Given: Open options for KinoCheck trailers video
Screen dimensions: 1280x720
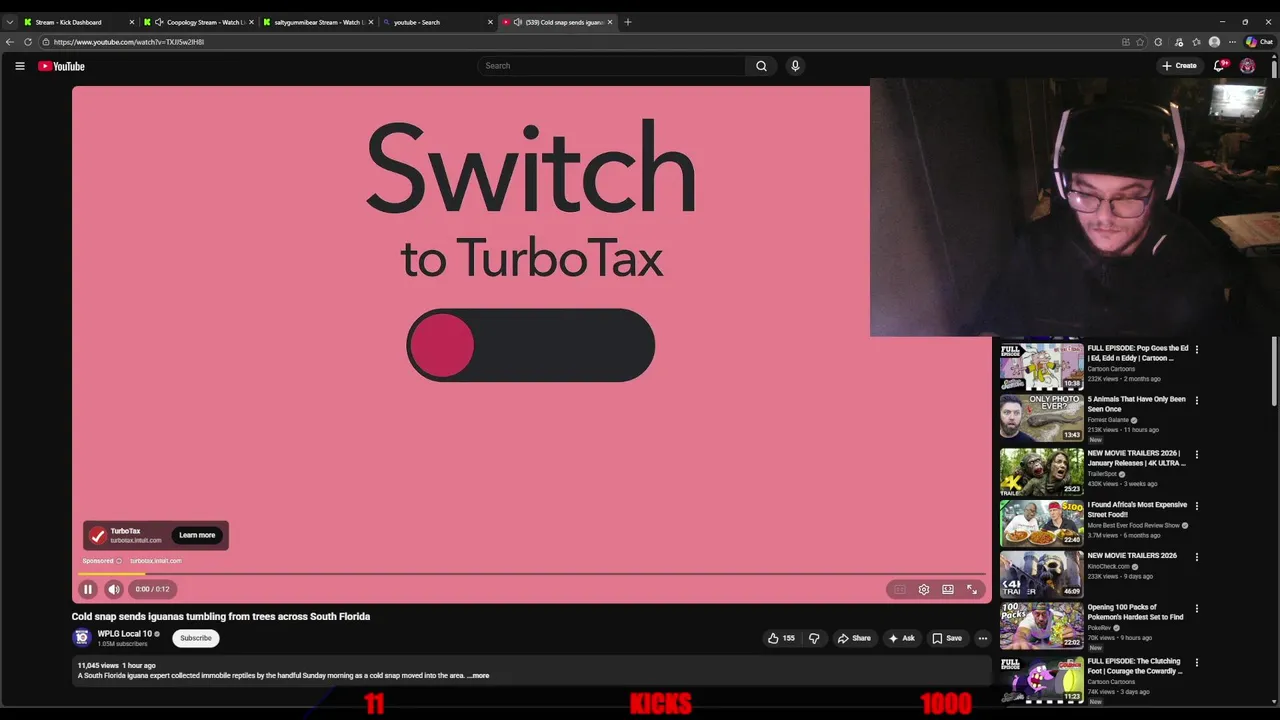Looking at the screenshot, I should click(x=1197, y=557).
